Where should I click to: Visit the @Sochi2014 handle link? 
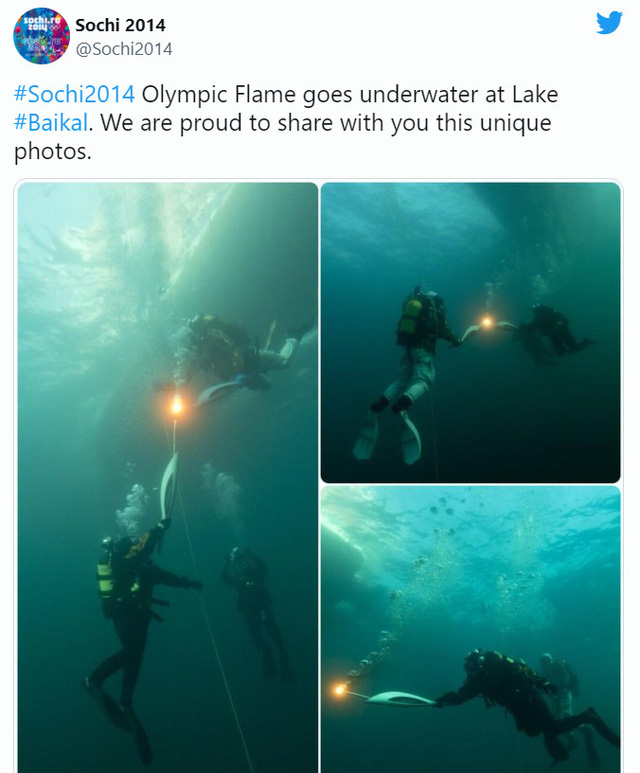coord(124,49)
